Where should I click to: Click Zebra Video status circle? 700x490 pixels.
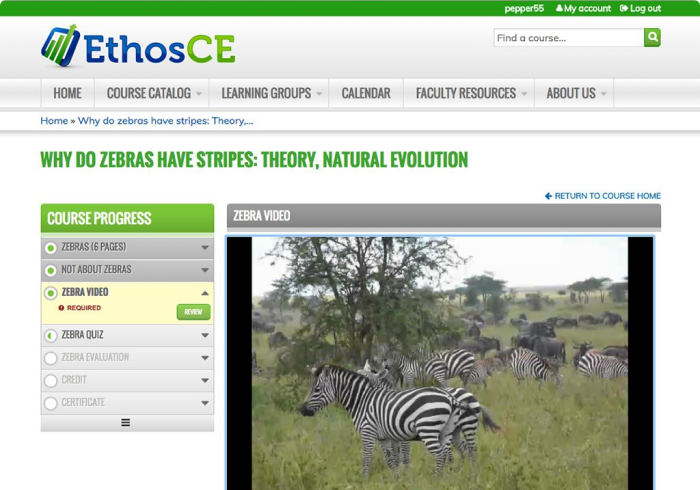(51, 293)
